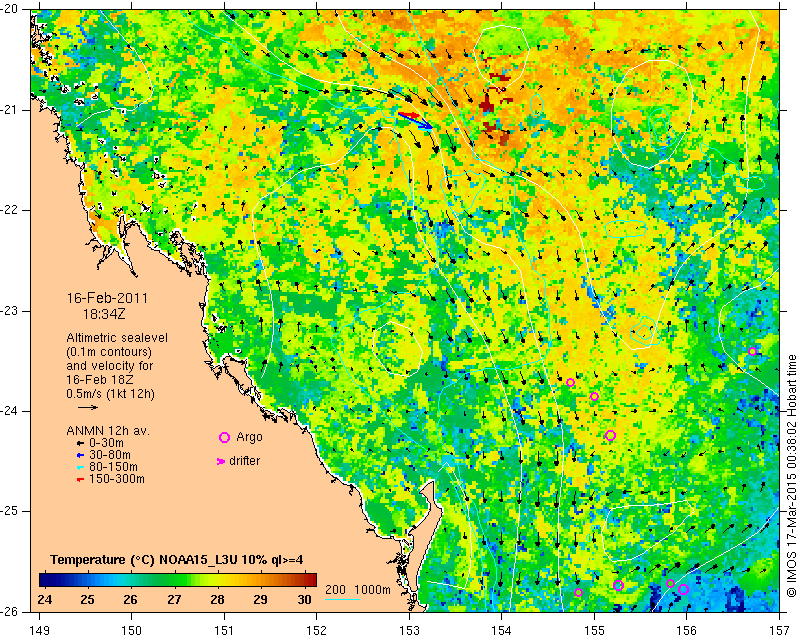Click the magenta Argo circle in the legend
Screen dimensions: 800x640
coord(224,437)
